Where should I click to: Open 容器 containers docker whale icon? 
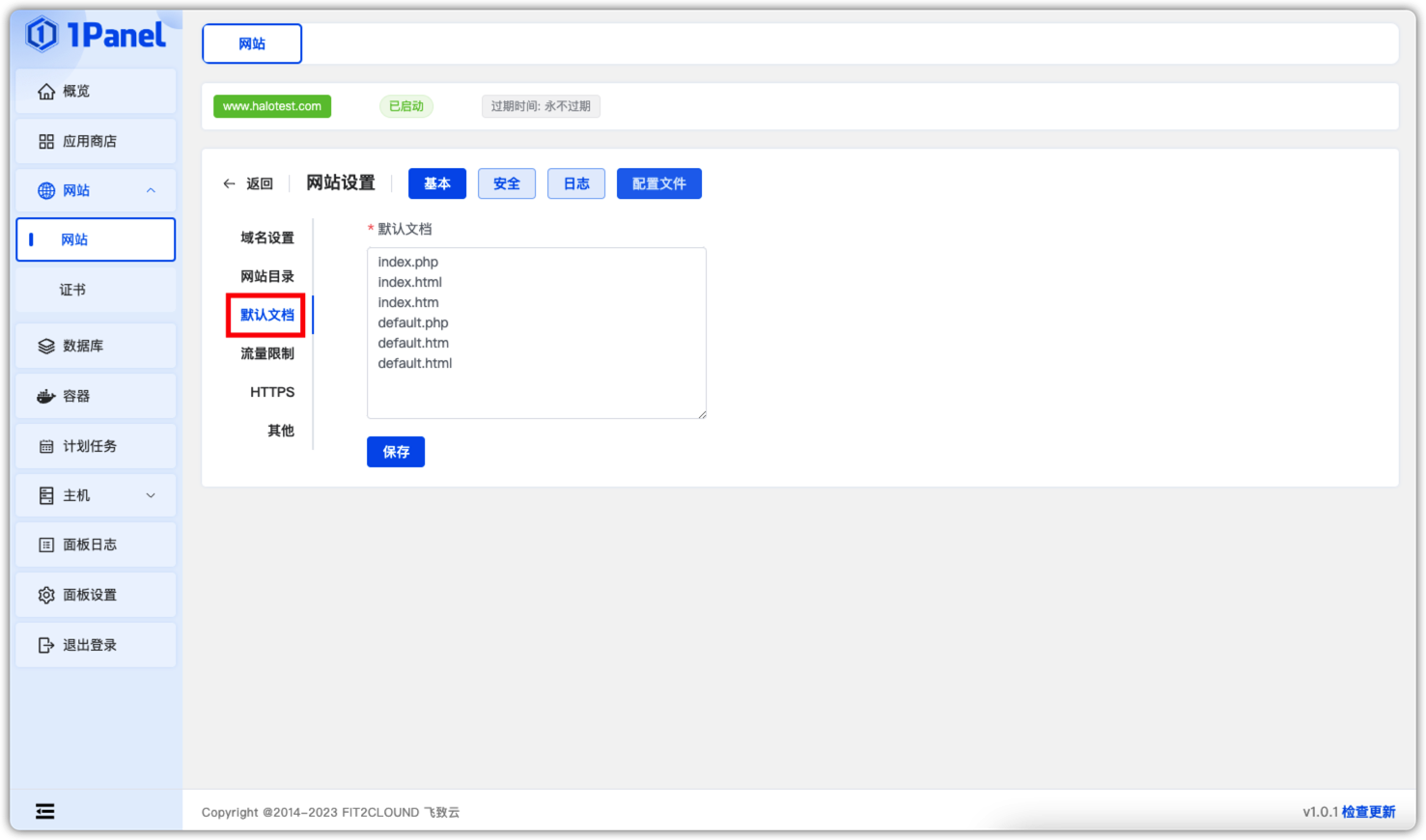[46, 397]
